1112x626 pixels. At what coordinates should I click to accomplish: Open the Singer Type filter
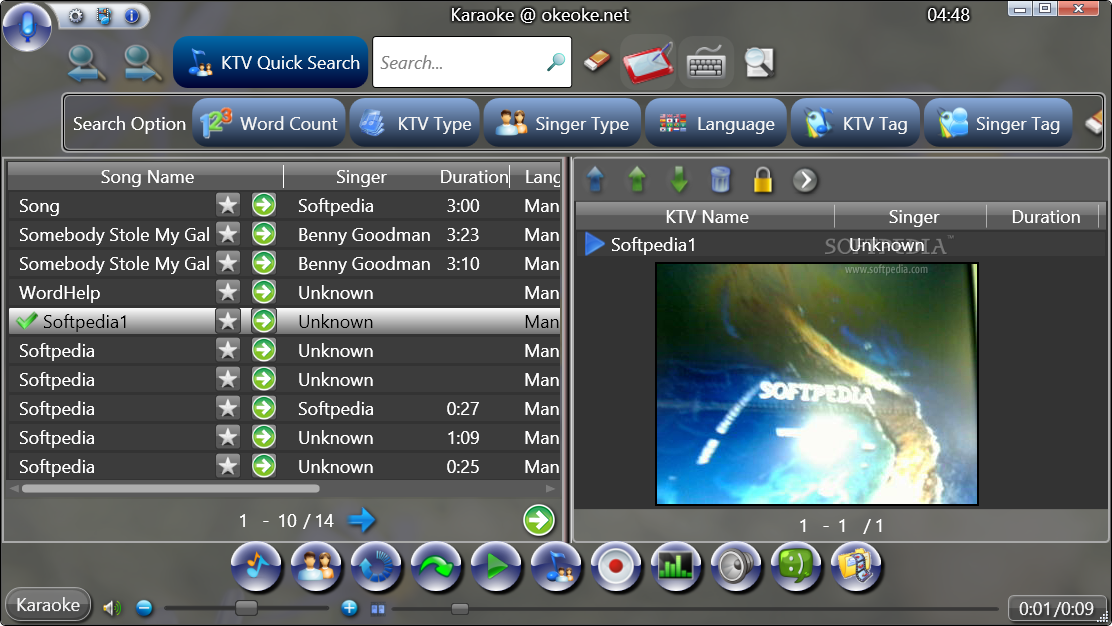562,123
